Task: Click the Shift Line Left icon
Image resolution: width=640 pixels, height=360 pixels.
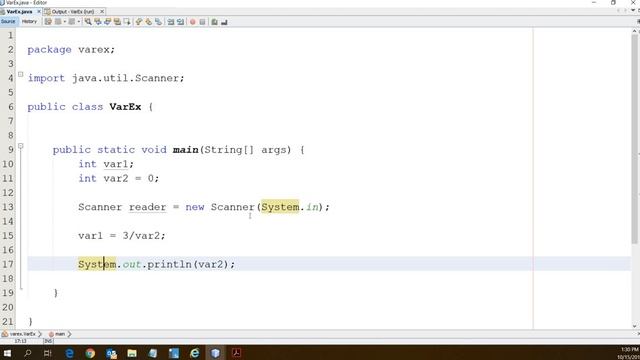Action: tap(171, 22)
